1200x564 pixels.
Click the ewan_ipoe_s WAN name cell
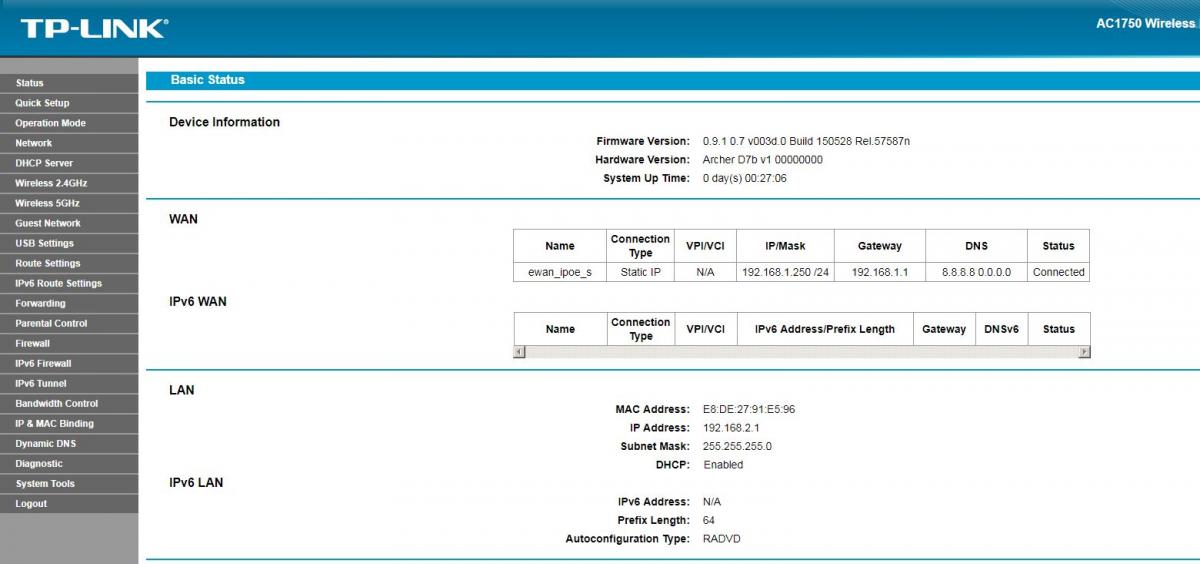560,272
